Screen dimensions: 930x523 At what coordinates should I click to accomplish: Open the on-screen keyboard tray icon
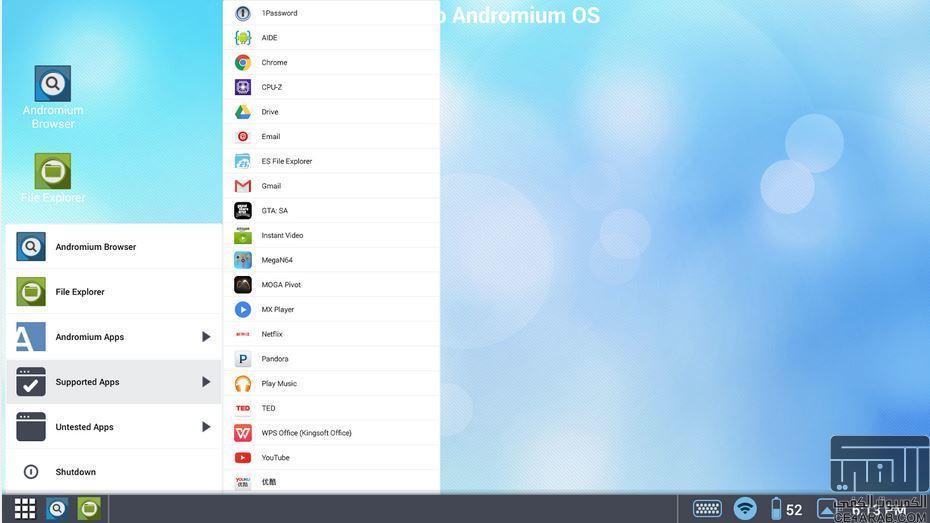click(x=707, y=508)
